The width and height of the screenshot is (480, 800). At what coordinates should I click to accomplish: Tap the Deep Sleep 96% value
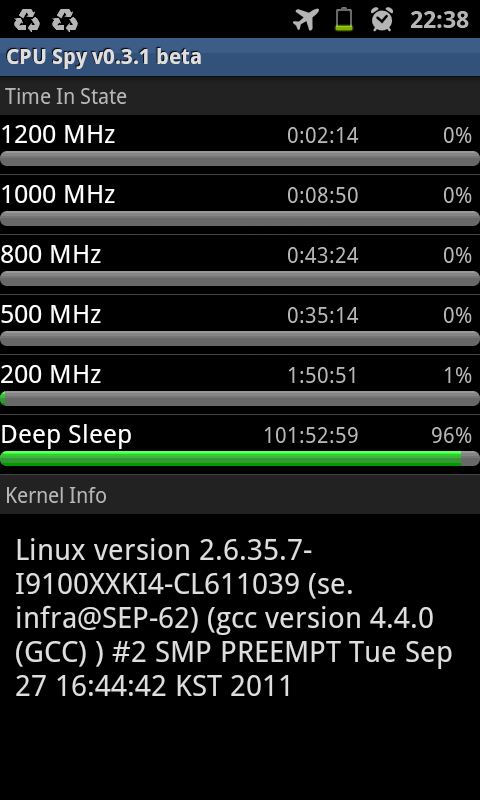451,435
